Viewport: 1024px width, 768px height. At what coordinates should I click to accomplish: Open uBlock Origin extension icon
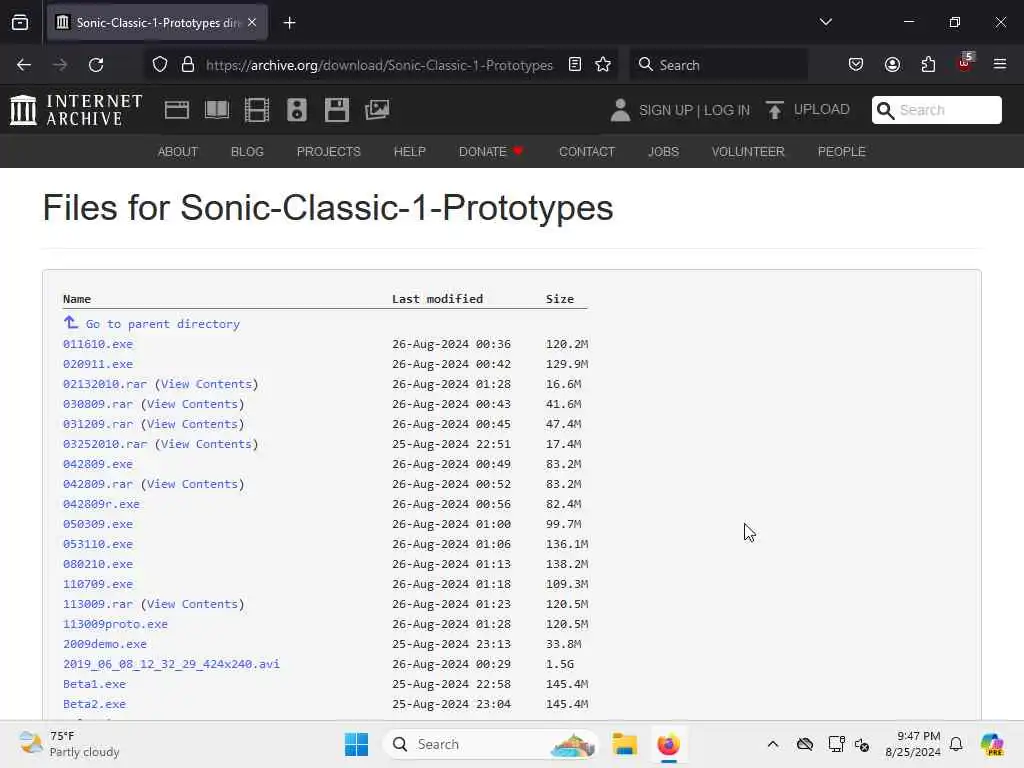tap(965, 63)
